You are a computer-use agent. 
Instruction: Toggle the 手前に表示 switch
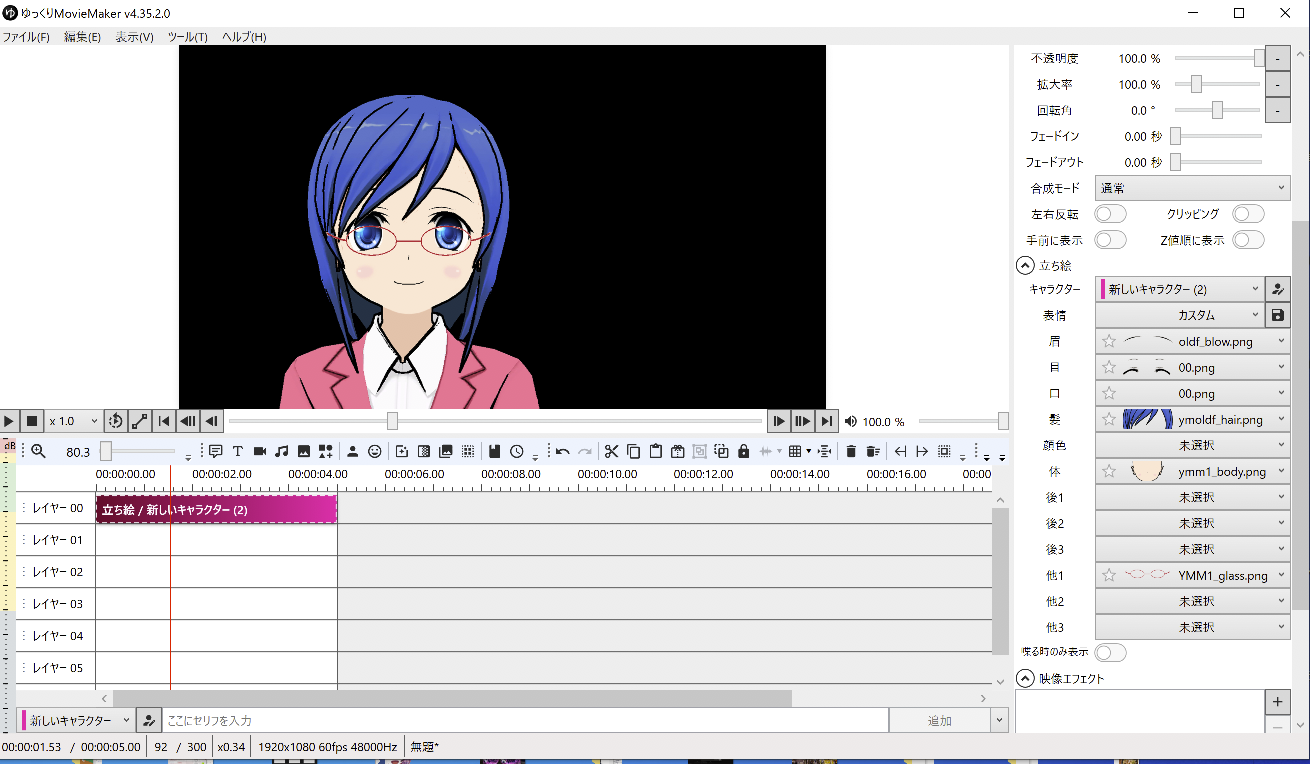[x=1110, y=240]
